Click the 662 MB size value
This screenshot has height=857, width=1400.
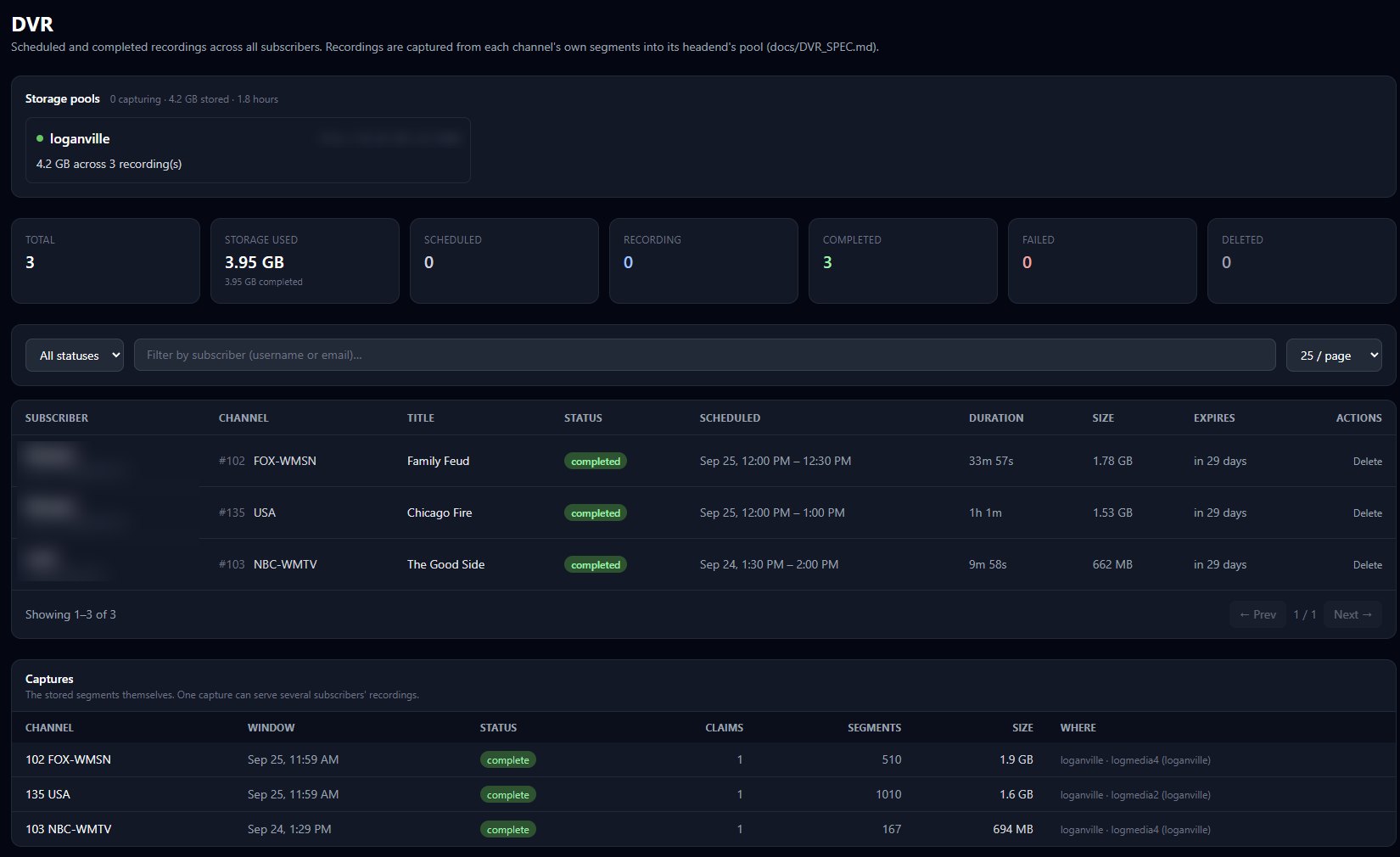[1112, 564]
